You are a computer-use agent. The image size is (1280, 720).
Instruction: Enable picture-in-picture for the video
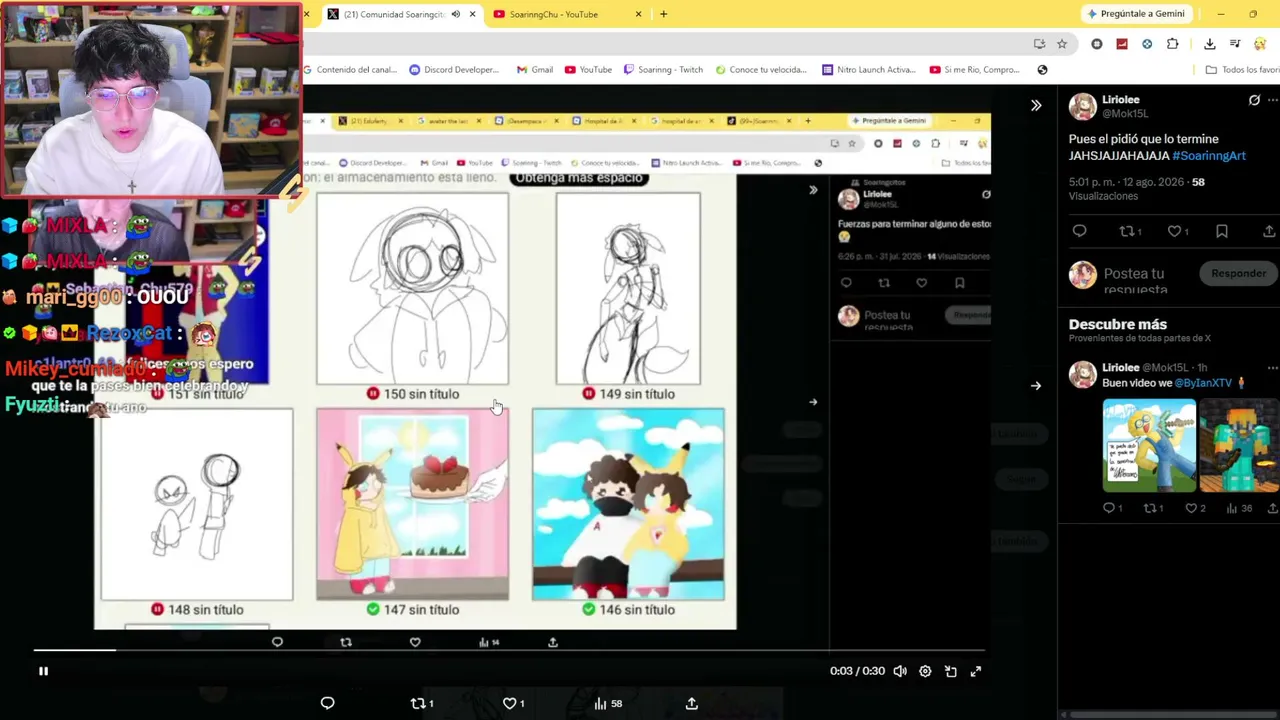951,671
